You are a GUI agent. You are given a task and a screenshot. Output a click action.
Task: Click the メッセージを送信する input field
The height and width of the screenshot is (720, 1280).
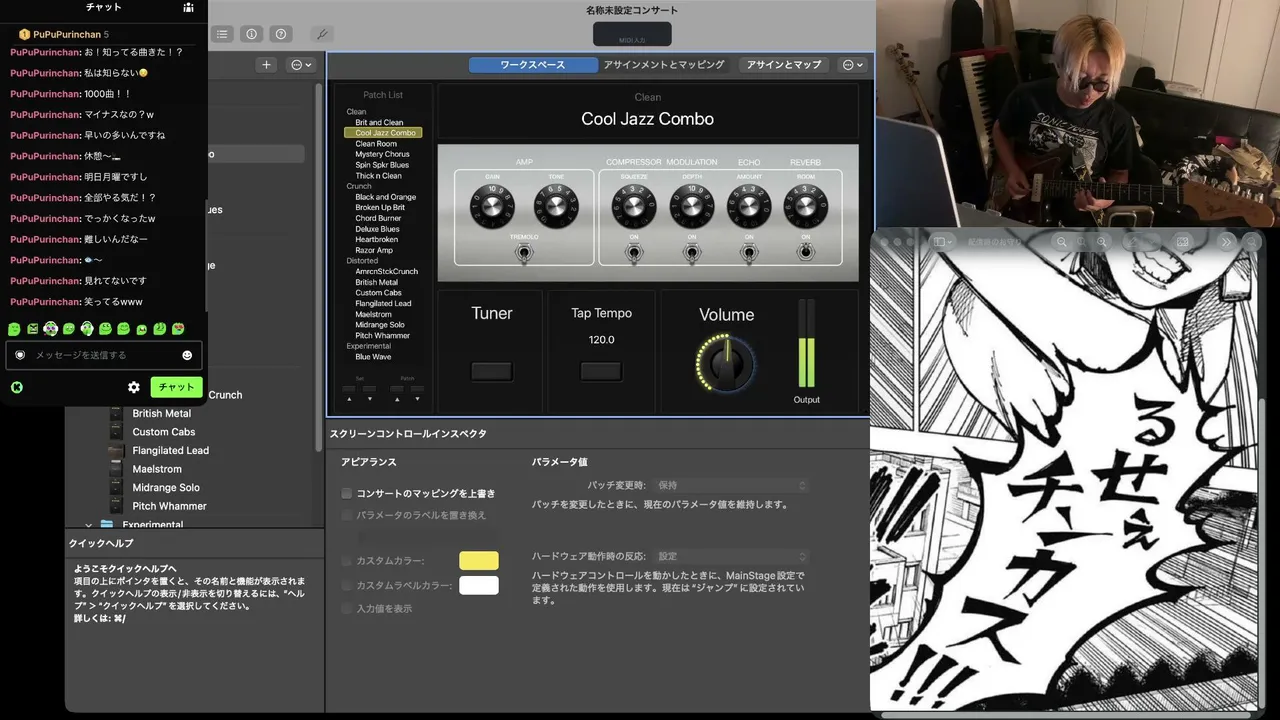pyautogui.click(x=104, y=355)
